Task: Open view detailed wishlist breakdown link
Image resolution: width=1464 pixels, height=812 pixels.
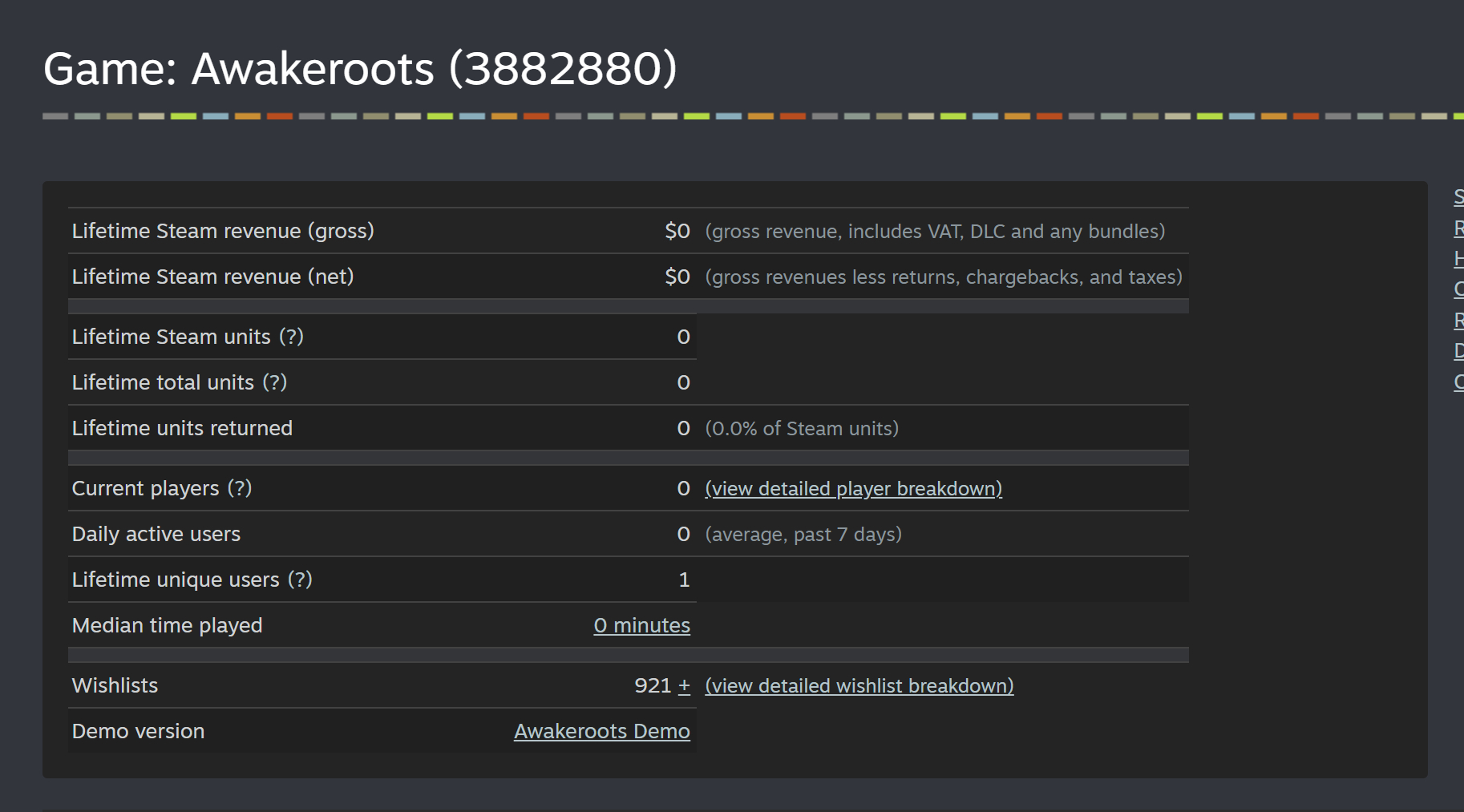Action: coord(859,686)
